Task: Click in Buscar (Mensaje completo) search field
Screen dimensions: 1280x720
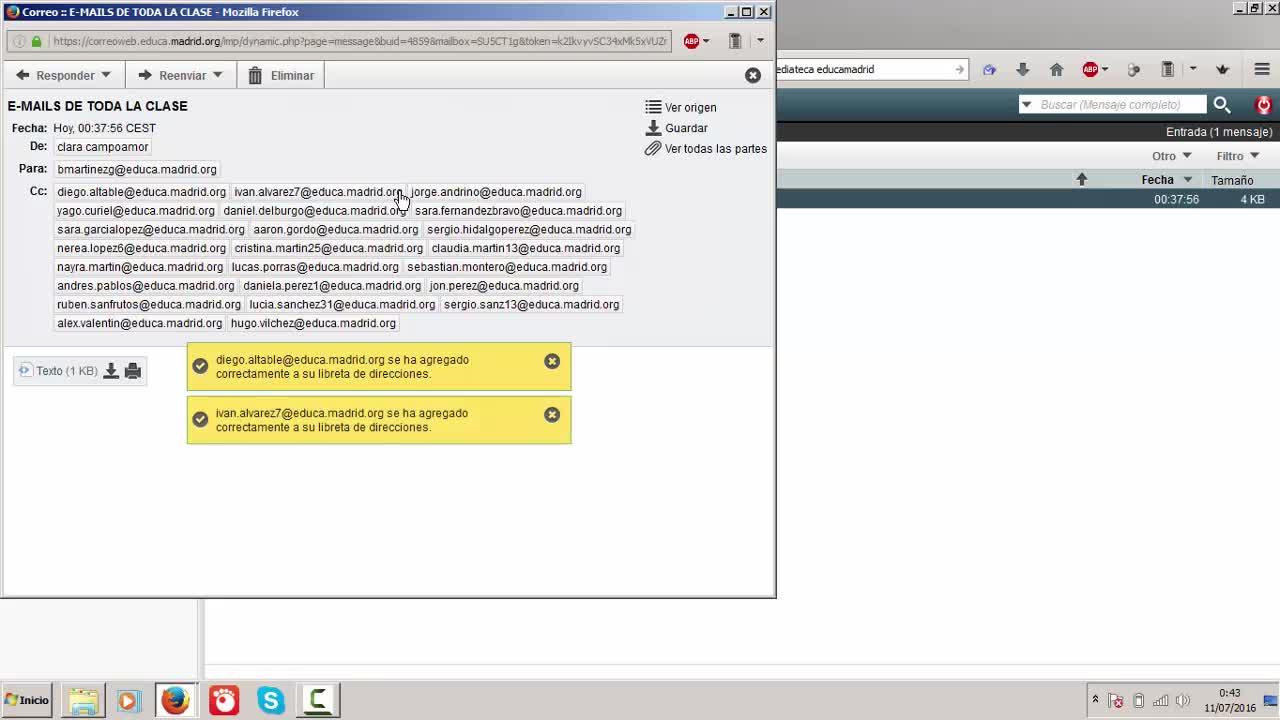Action: [1121, 105]
